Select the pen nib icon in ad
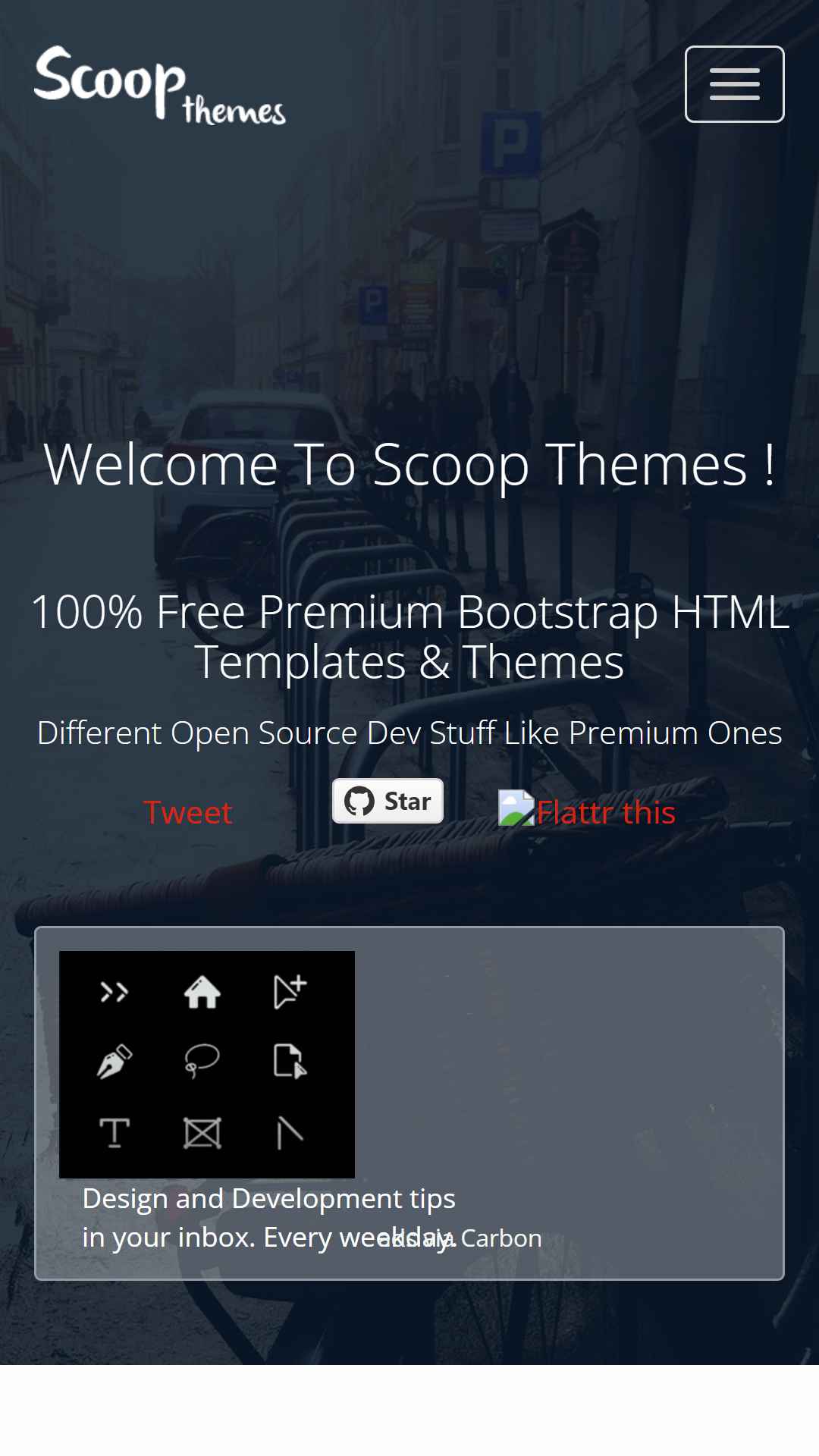 [x=115, y=1061]
